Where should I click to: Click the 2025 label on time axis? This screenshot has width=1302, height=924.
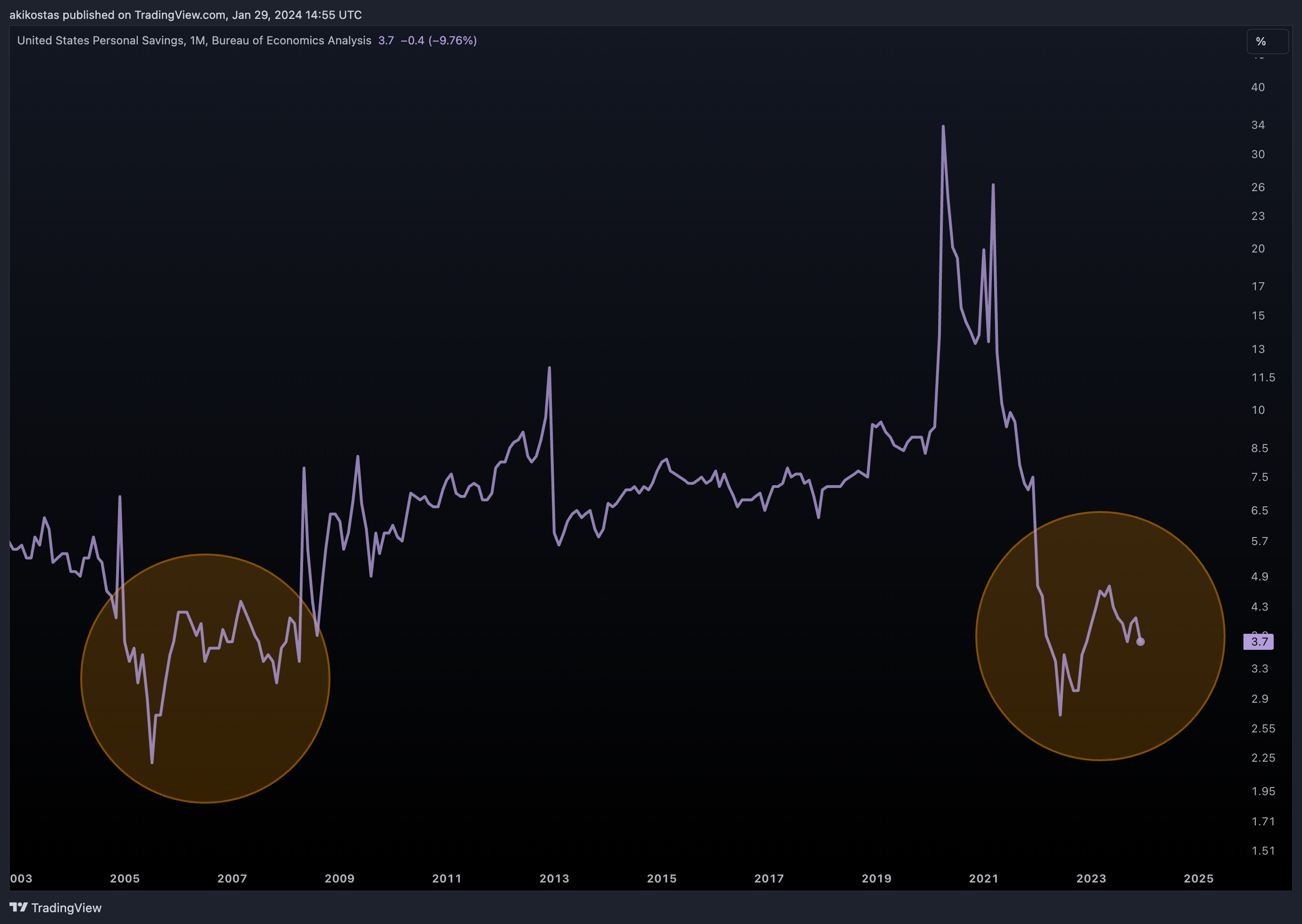1199,879
